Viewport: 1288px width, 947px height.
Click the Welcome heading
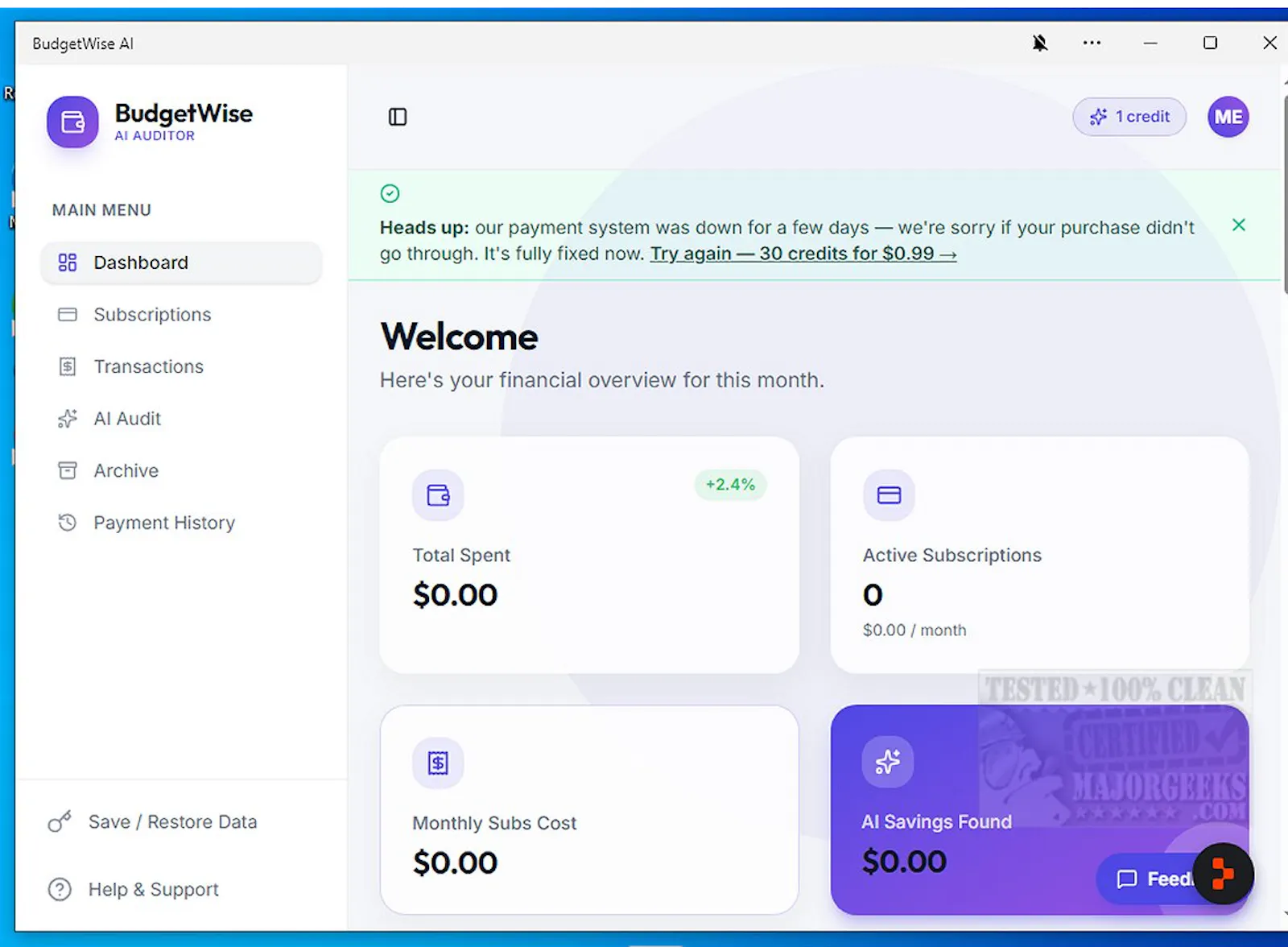[x=459, y=337]
